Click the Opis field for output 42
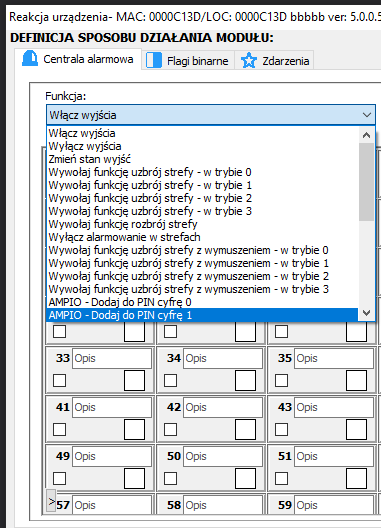 point(223,407)
